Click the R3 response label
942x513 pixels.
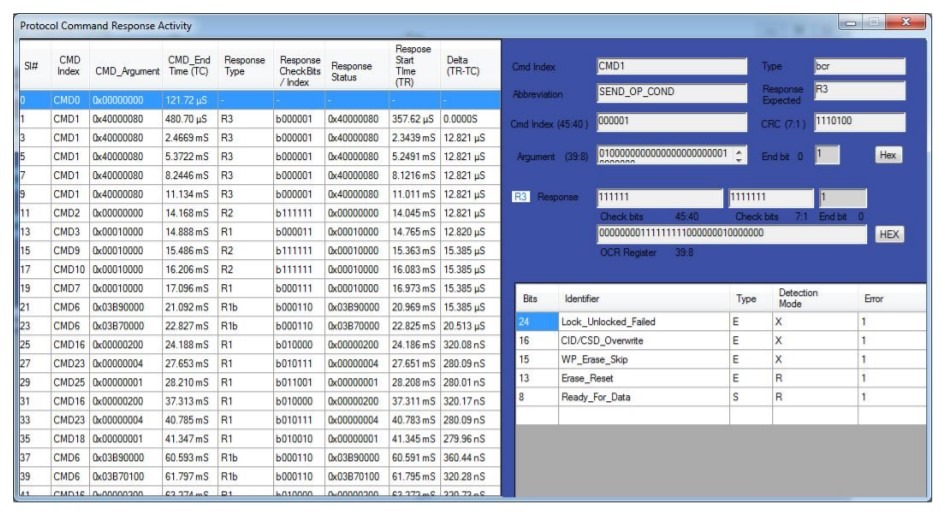coord(520,197)
